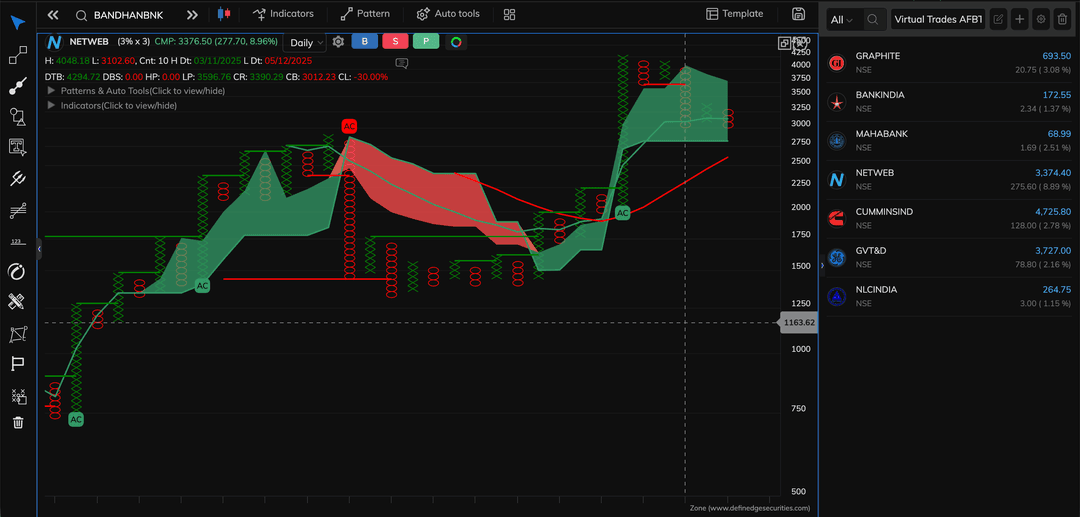Toggle the green P button
The width and height of the screenshot is (1080, 517).
point(426,42)
